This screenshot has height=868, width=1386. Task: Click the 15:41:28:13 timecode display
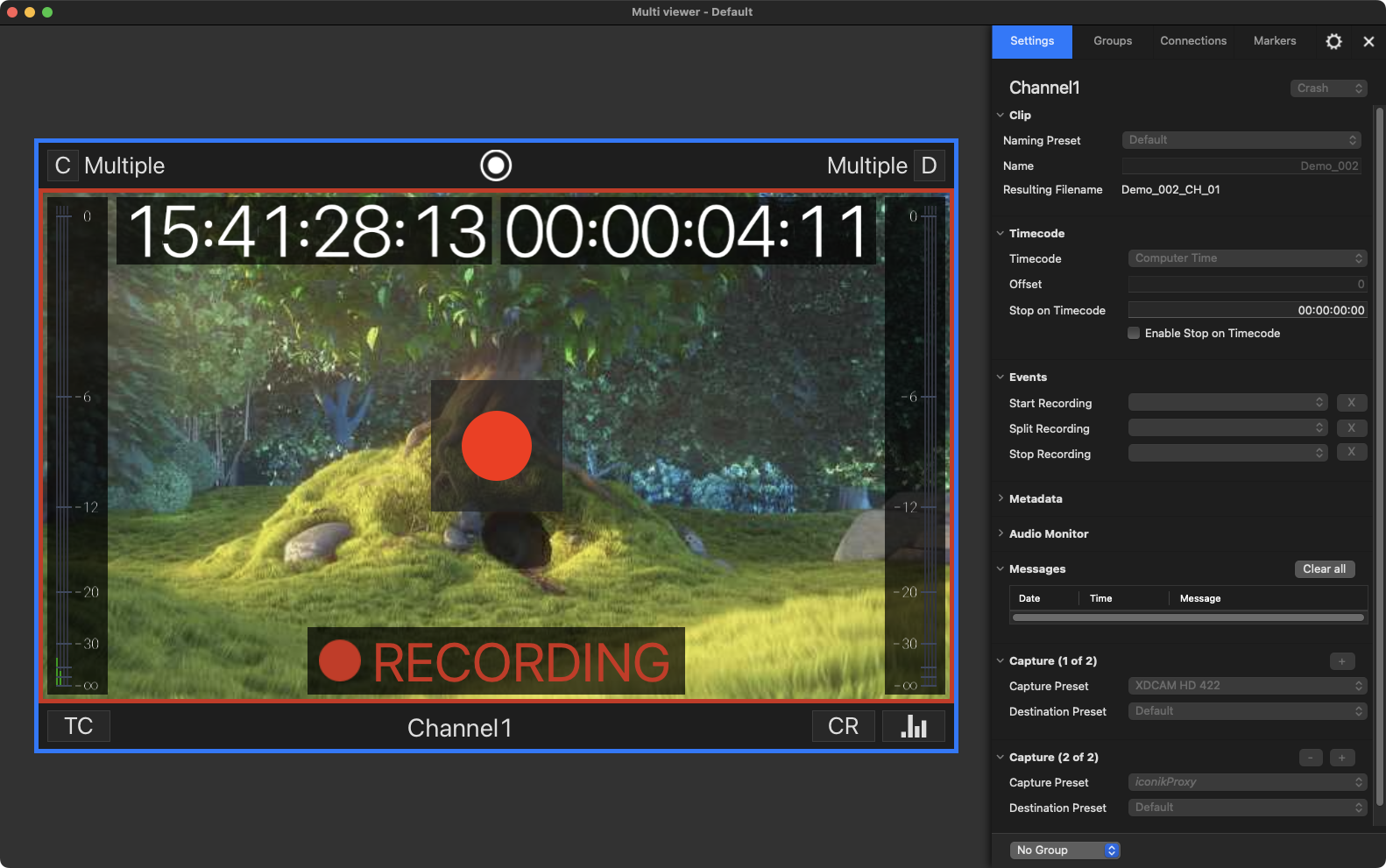click(306, 231)
